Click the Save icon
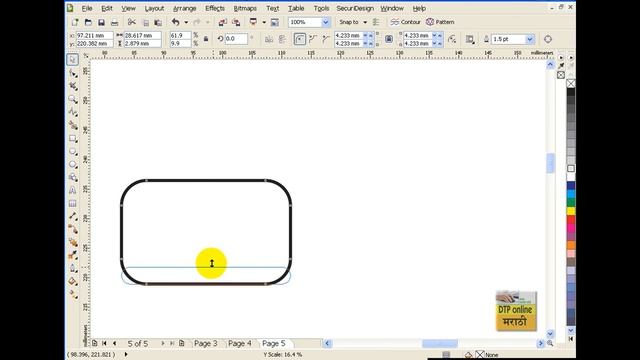Viewport: 640px width, 360px height. [x=101, y=22]
